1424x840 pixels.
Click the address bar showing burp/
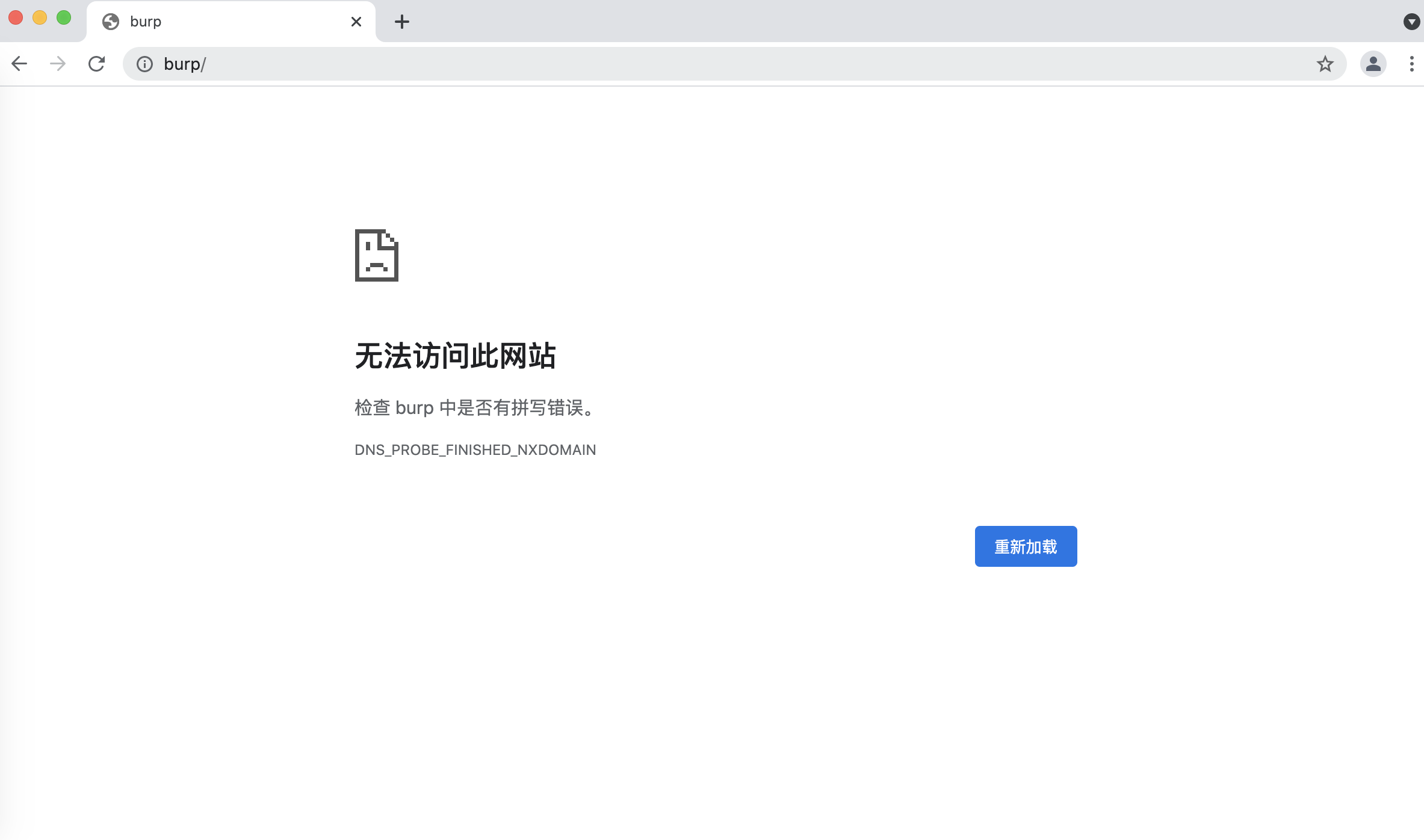coord(722,64)
